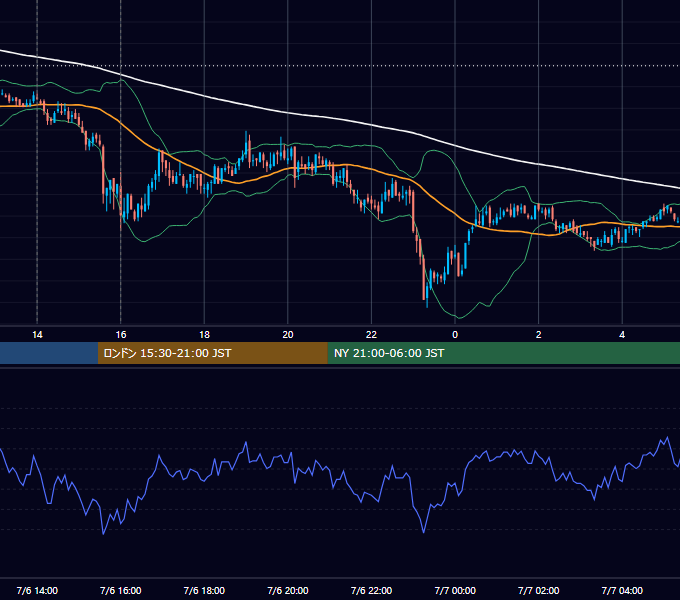
Task: Click the 7/6 22:00 date axis label
Action: pos(371,590)
